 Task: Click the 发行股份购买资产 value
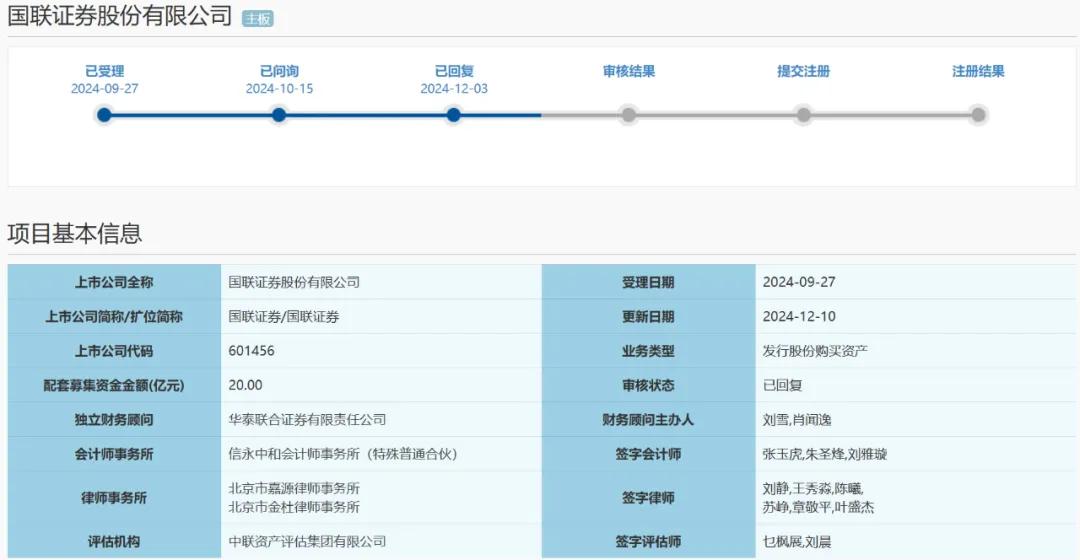(815, 351)
